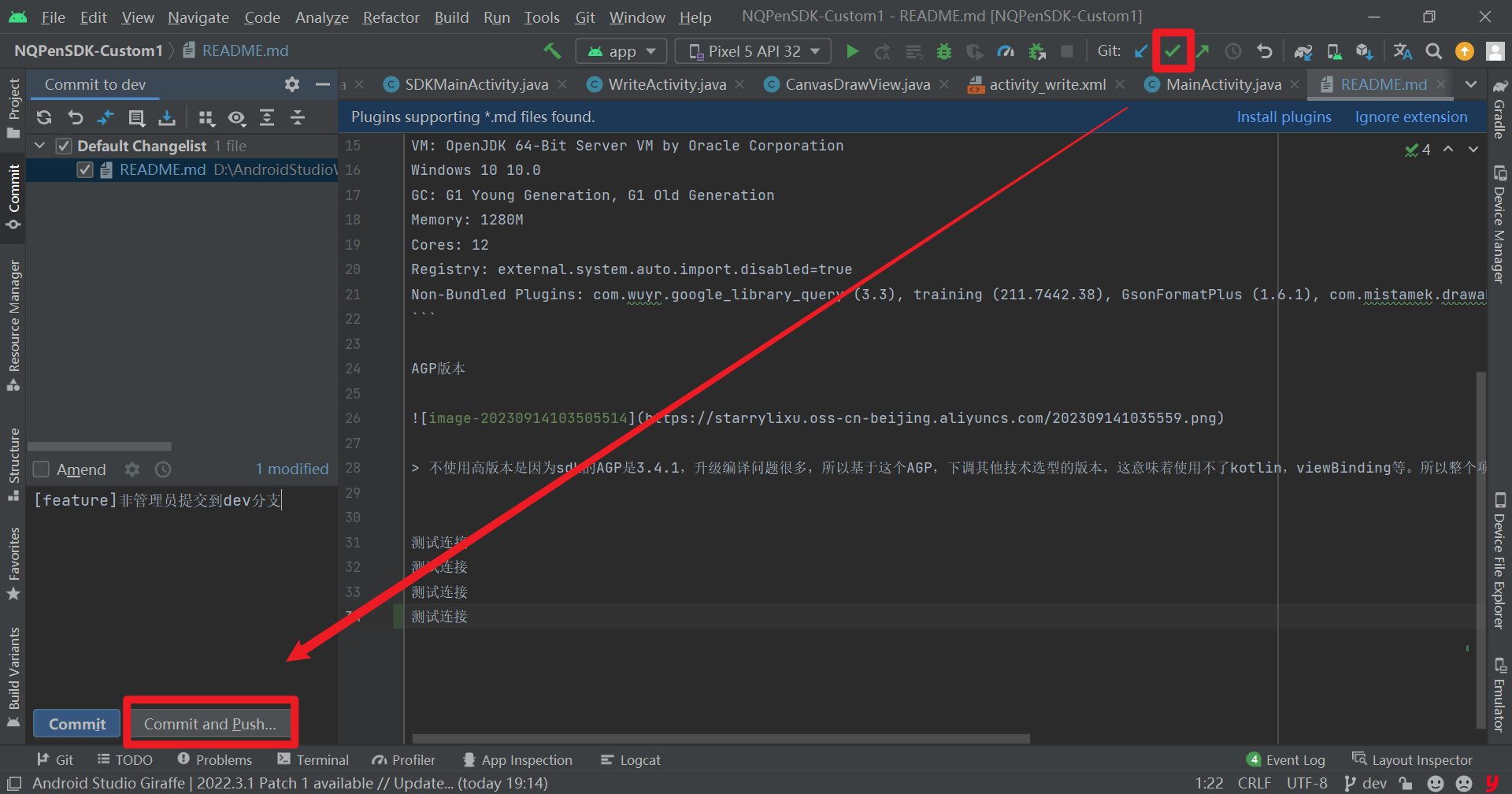
Task: Expand all changes in Commit panel
Action: 267,117
